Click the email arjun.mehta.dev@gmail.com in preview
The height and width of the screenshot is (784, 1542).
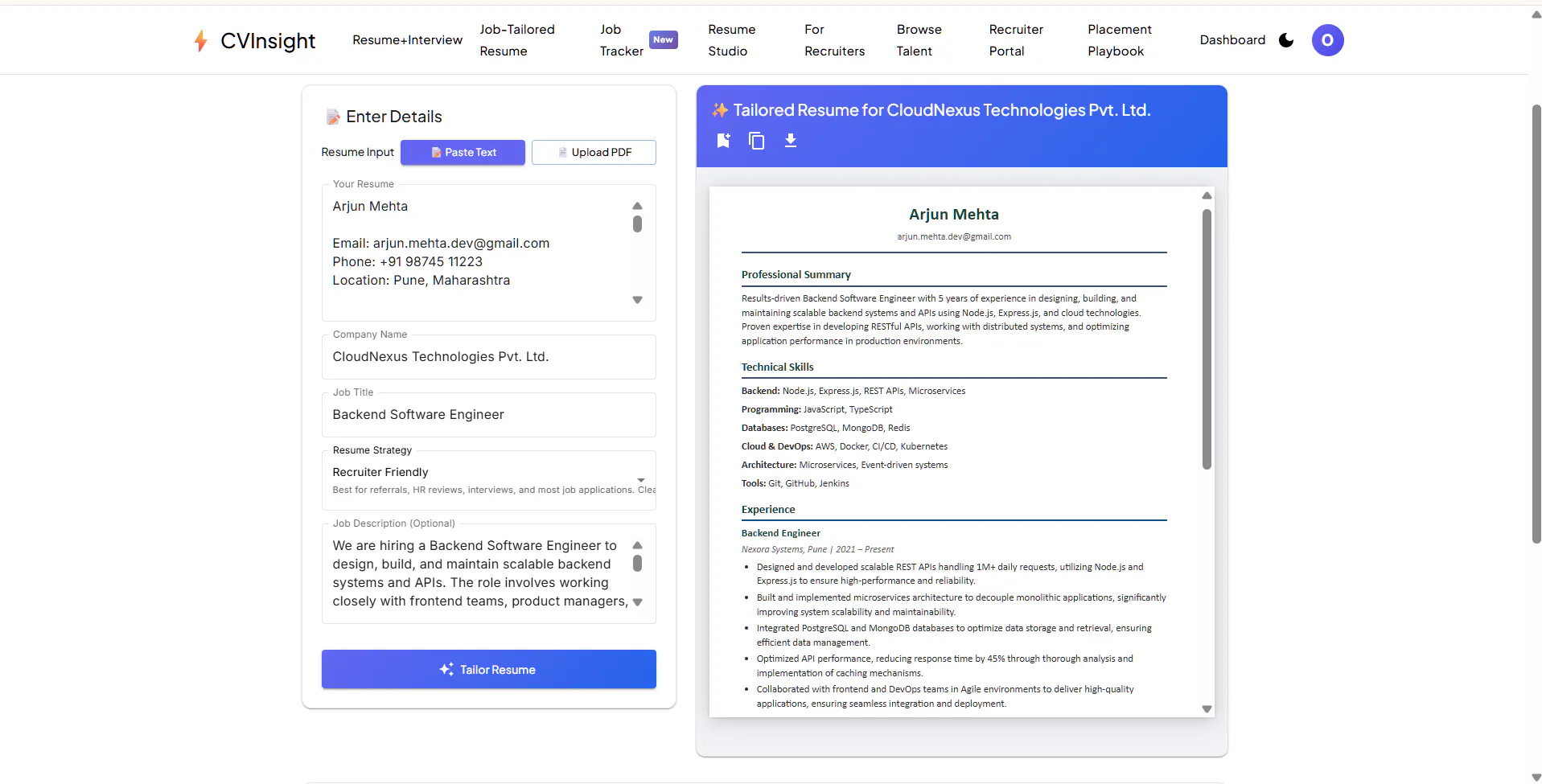point(954,236)
